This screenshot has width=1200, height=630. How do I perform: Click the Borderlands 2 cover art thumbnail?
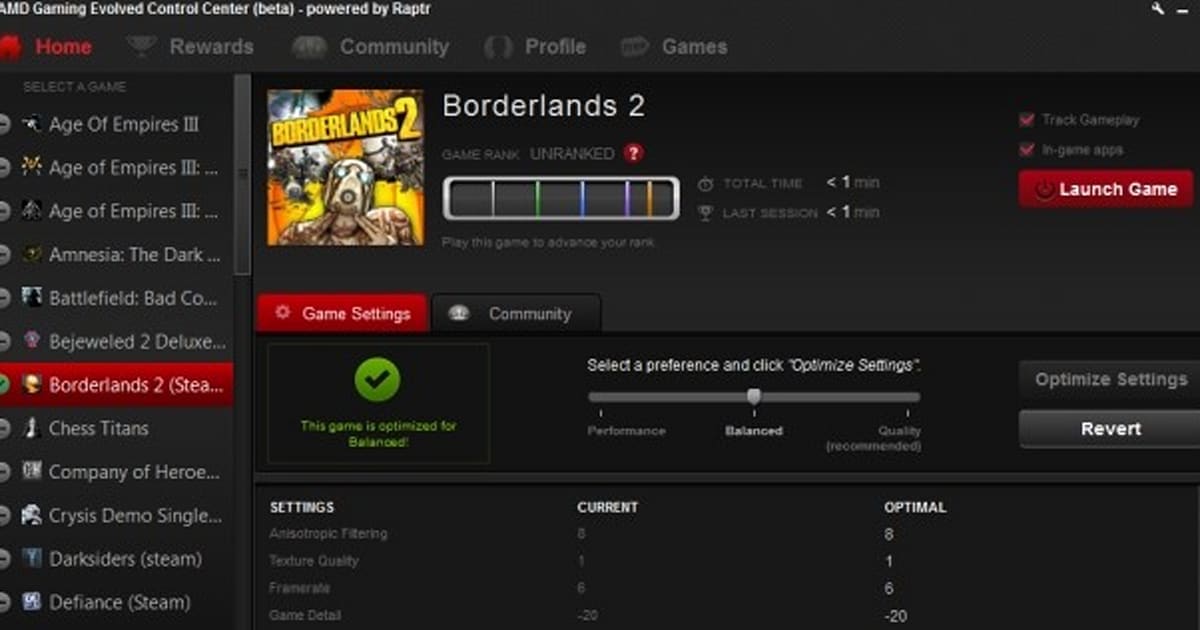point(345,167)
